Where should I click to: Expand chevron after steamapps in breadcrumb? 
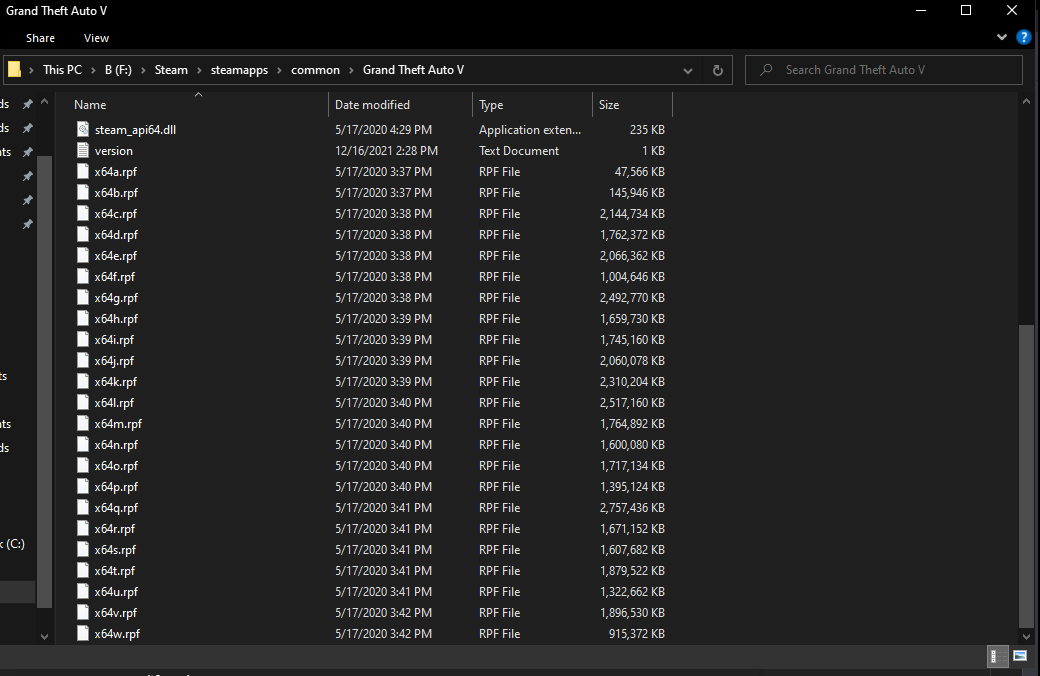coord(279,70)
